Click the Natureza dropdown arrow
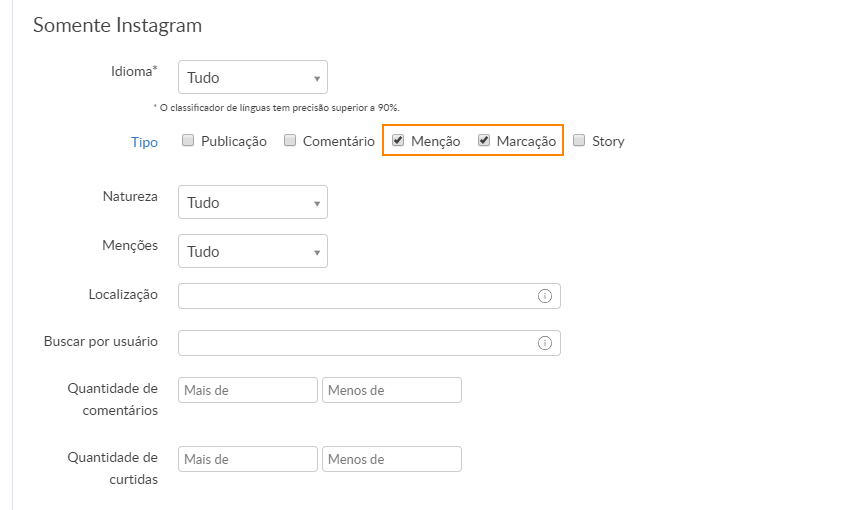The width and height of the screenshot is (868, 510). pyautogui.click(x=316, y=203)
